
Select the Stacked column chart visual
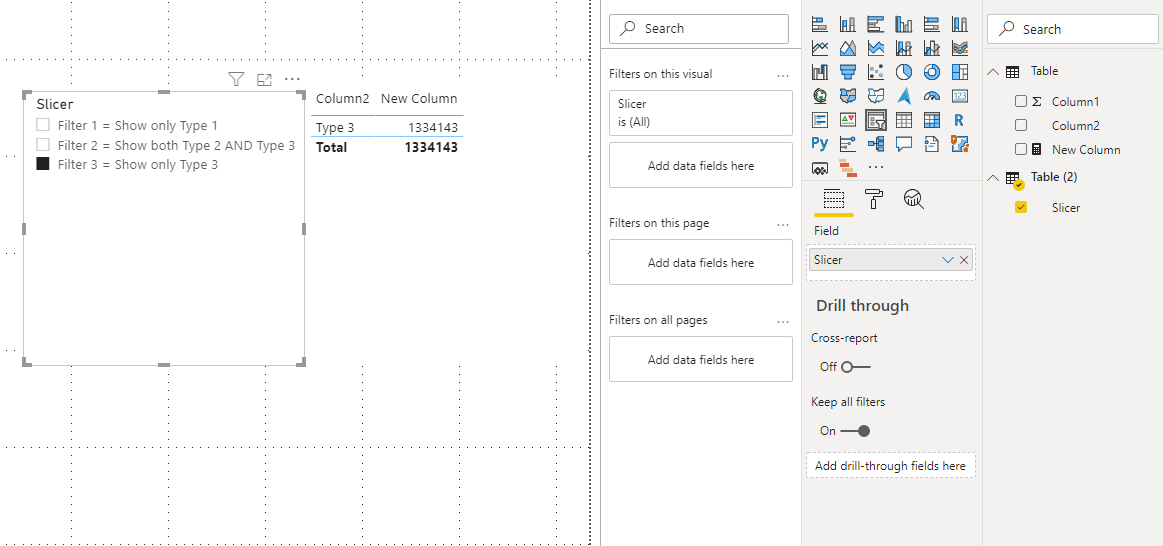click(x=848, y=24)
